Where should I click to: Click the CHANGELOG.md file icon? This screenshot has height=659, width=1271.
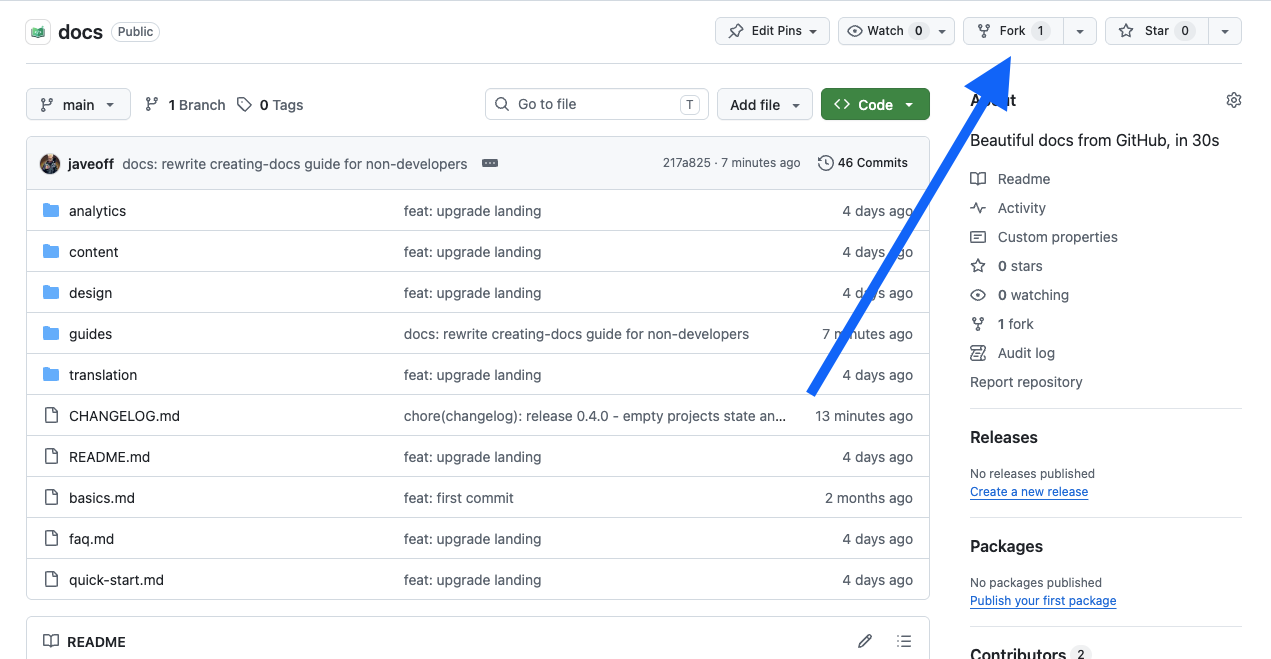click(51, 415)
